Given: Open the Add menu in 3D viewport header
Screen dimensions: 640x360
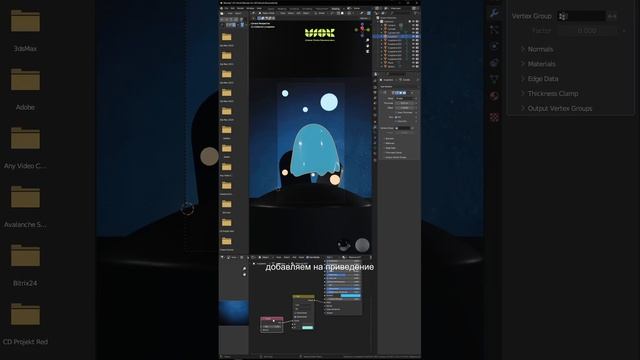Looking at the screenshot, I should pyautogui.click(x=298, y=13).
